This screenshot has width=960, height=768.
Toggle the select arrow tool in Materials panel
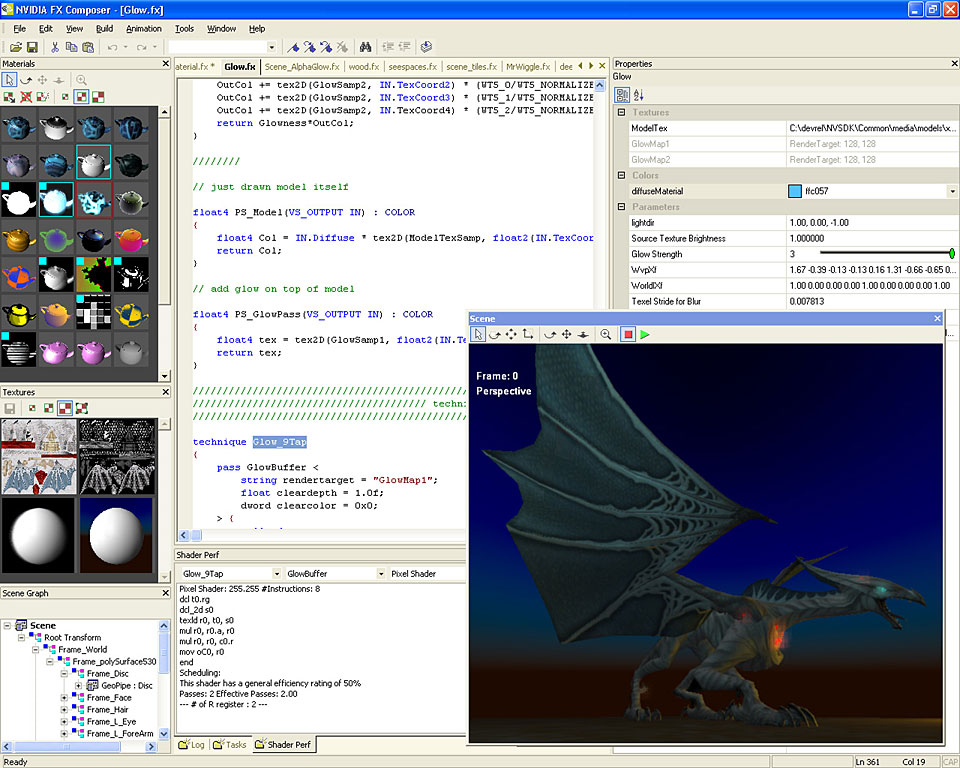coord(9,80)
